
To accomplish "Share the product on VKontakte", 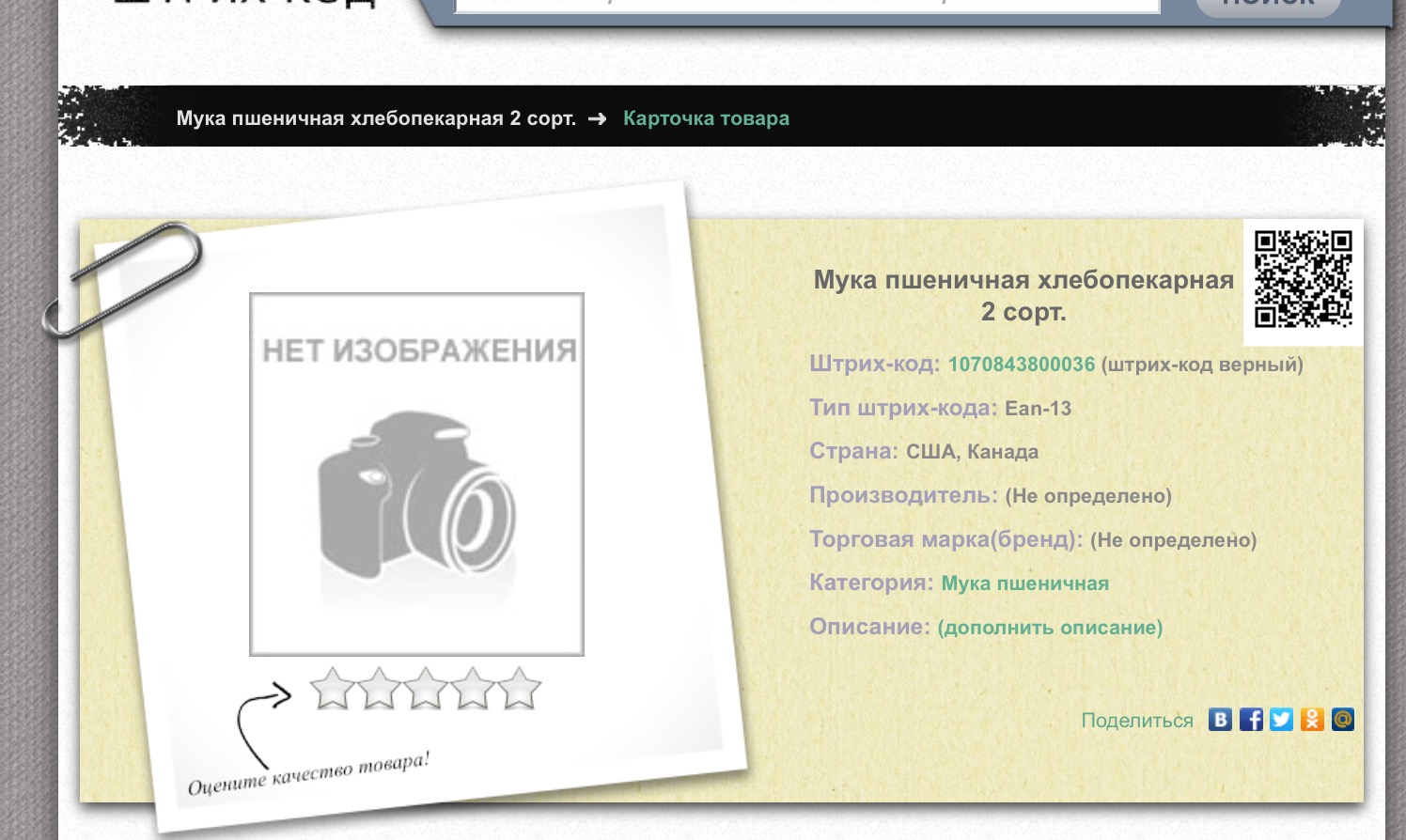I will (x=1220, y=720).
